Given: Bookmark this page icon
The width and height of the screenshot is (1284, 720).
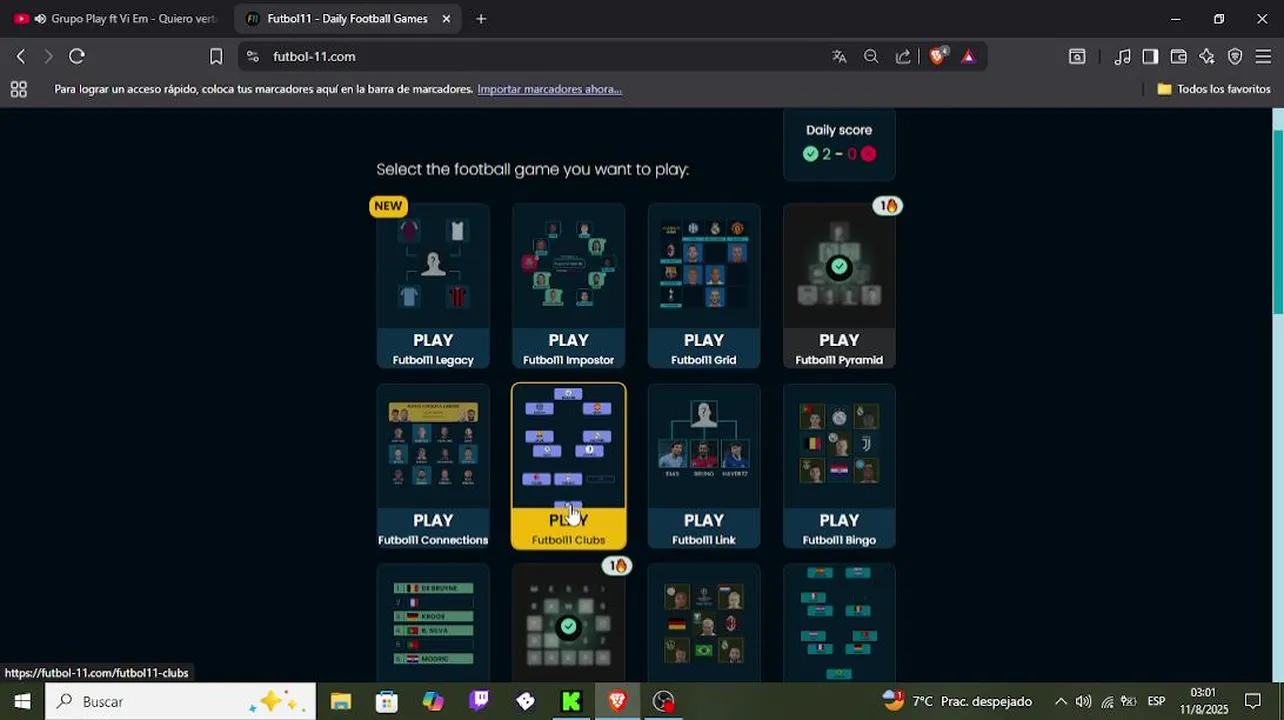Looking at the screenshot, I should (216, 57).
